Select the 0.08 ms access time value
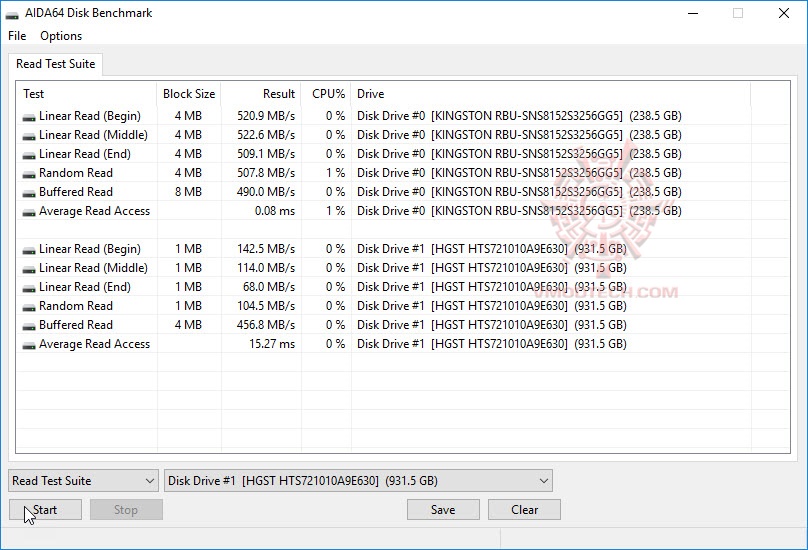The width and height of the screenshot is (808, 550). tap(275, 211)
